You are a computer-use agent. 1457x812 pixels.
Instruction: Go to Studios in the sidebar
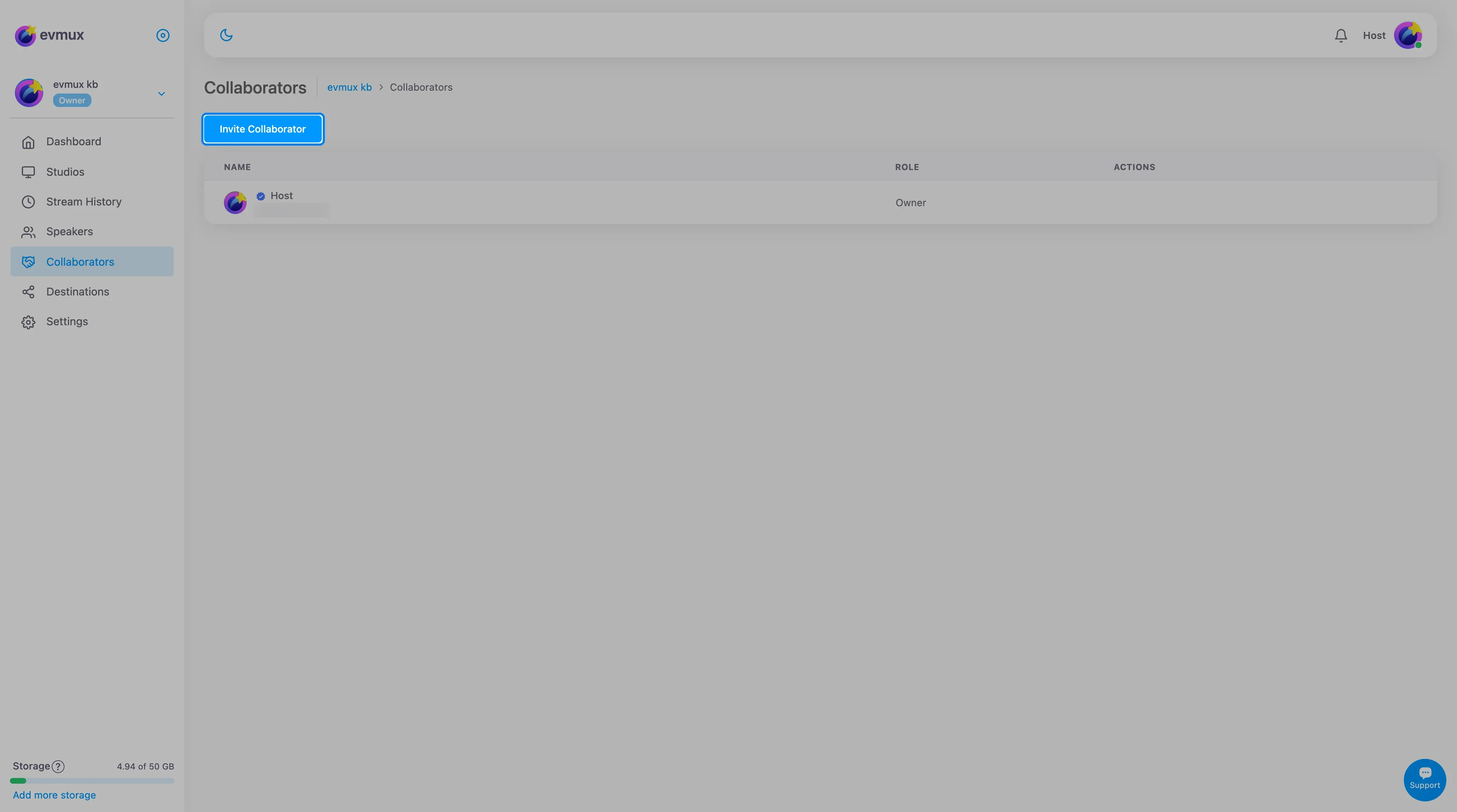(92, 172)
